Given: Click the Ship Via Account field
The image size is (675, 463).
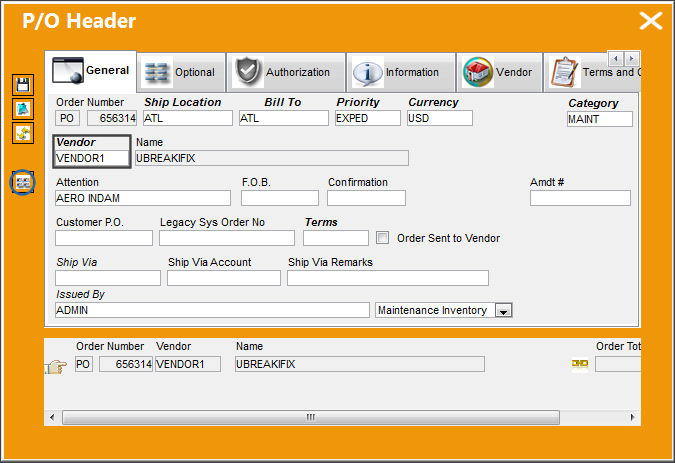Looking at the screenshot, I should pyautogui.click(x=224, y=278).
